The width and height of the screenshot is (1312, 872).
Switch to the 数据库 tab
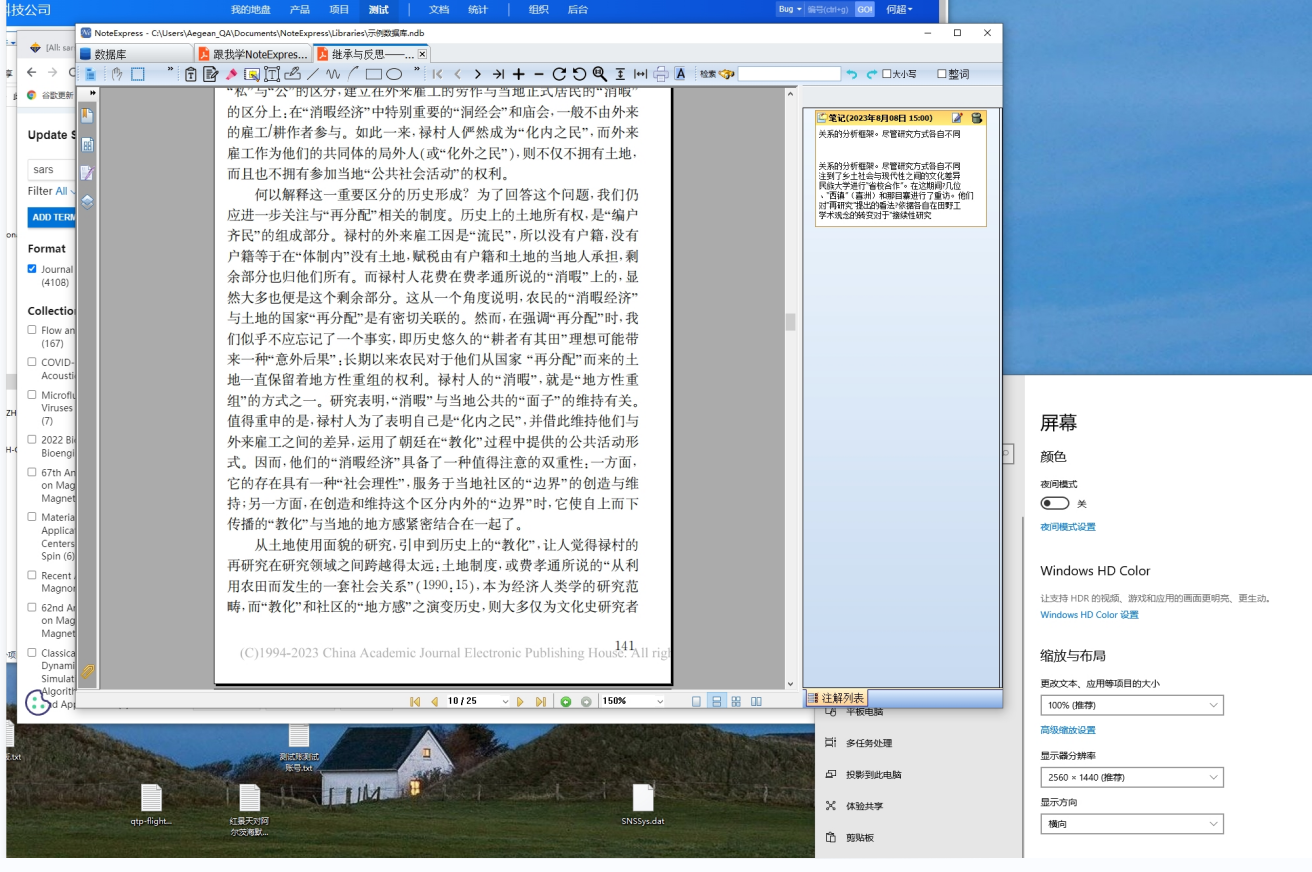136,54
